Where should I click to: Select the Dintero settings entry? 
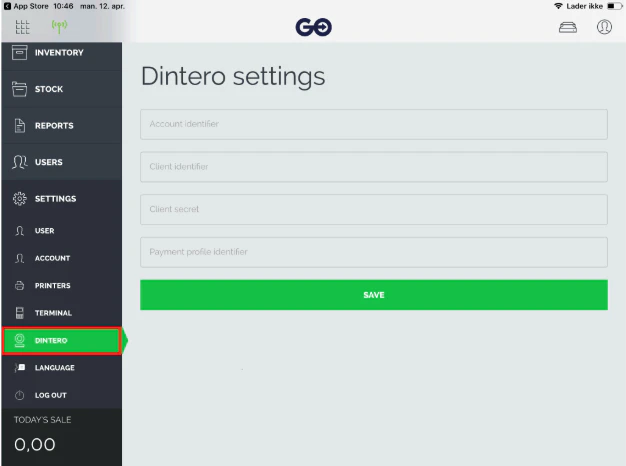pos(62,341)
